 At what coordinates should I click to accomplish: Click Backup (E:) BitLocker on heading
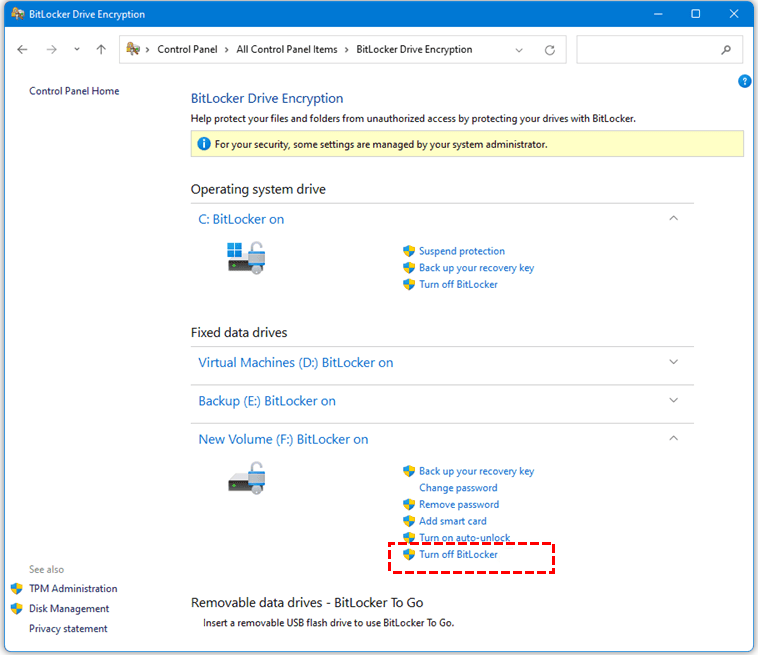pos(267,401)
